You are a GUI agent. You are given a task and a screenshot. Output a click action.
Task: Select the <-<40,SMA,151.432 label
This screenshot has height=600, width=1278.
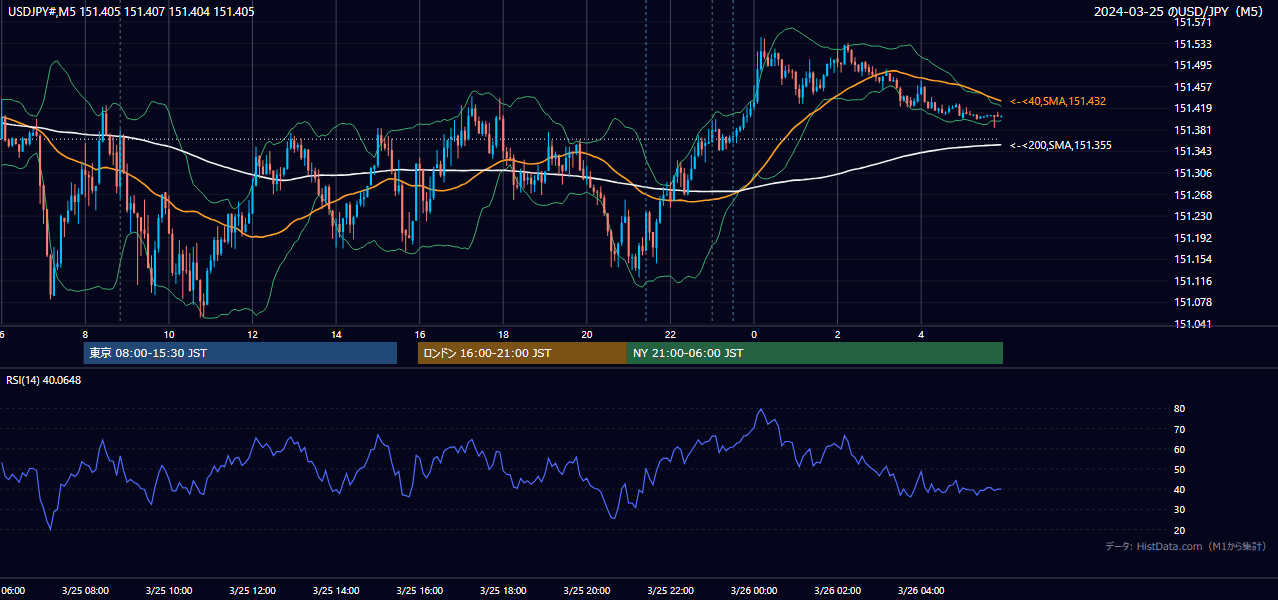point(1058,101)
